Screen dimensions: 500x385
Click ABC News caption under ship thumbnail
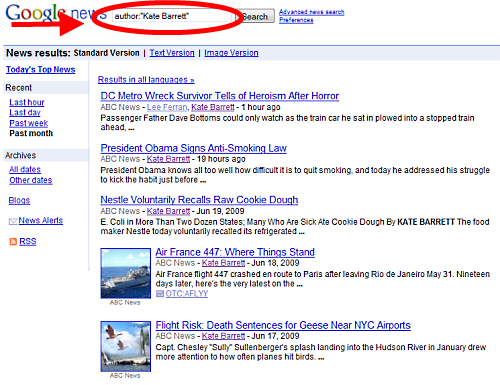point(125,303)
